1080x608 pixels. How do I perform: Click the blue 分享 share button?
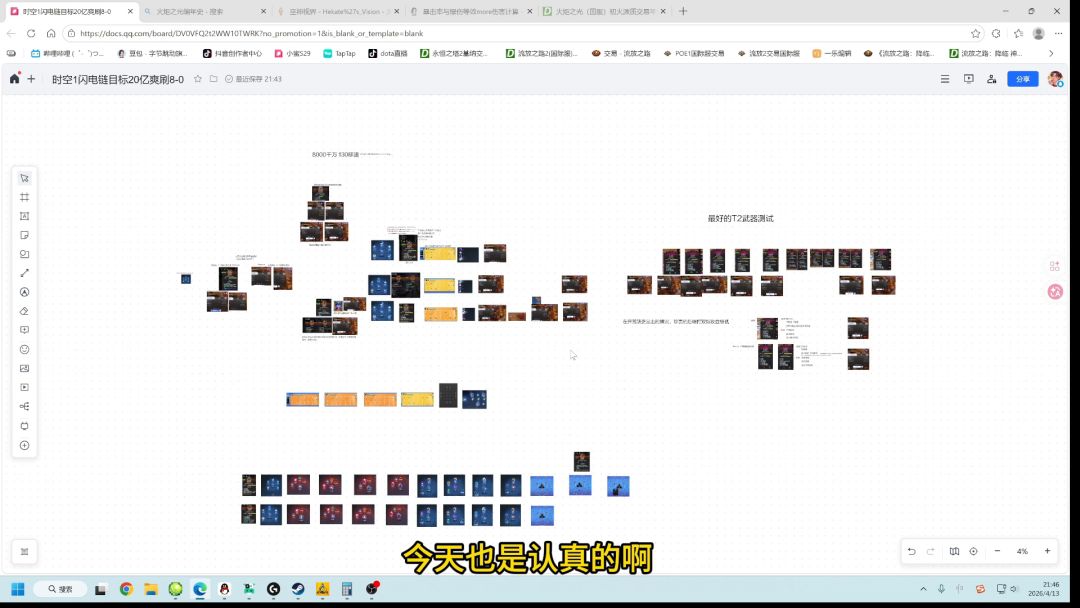coord(1022,79)
